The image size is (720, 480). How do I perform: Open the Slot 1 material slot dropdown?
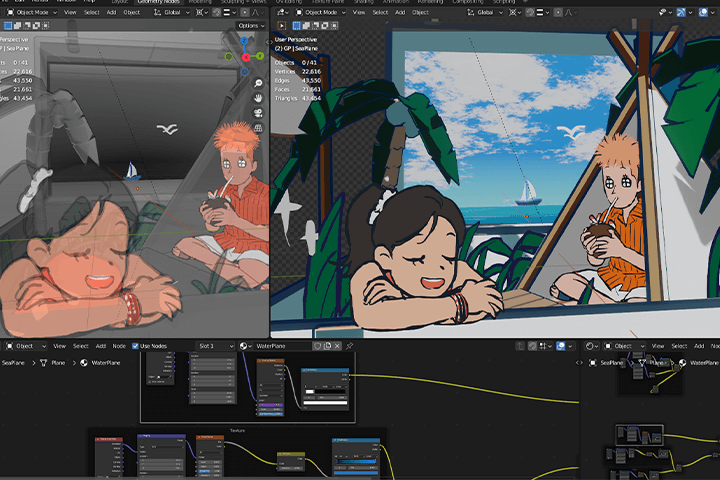[x=215, y=346]
